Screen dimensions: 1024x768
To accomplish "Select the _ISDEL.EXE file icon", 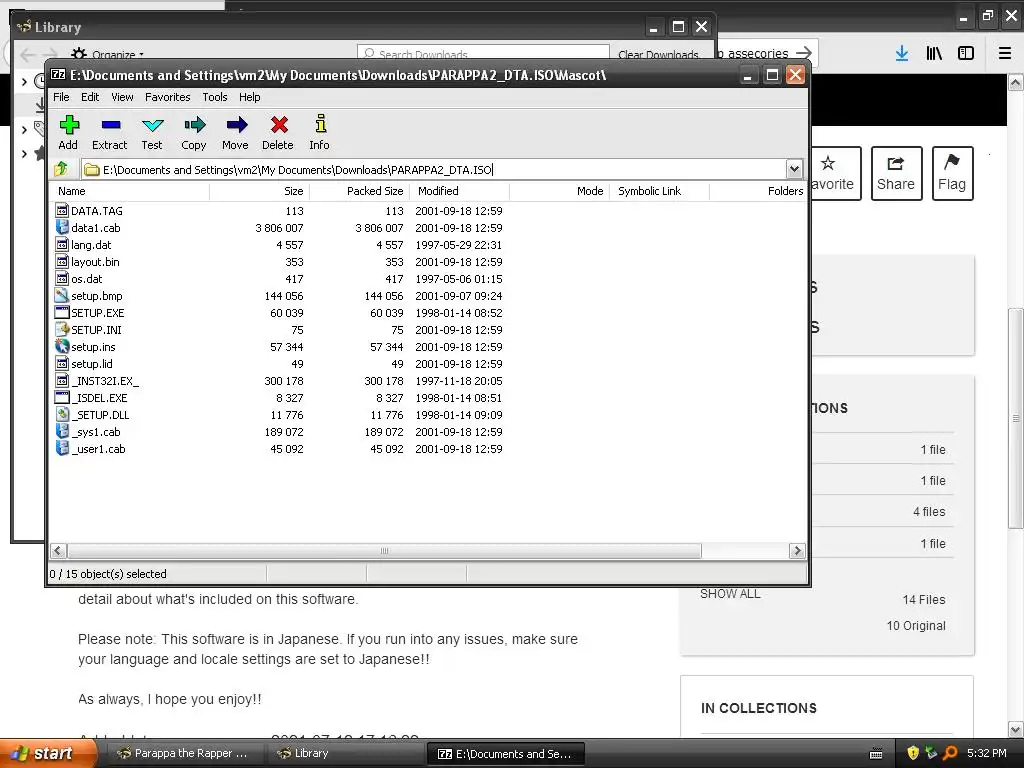I will (62, 397).
